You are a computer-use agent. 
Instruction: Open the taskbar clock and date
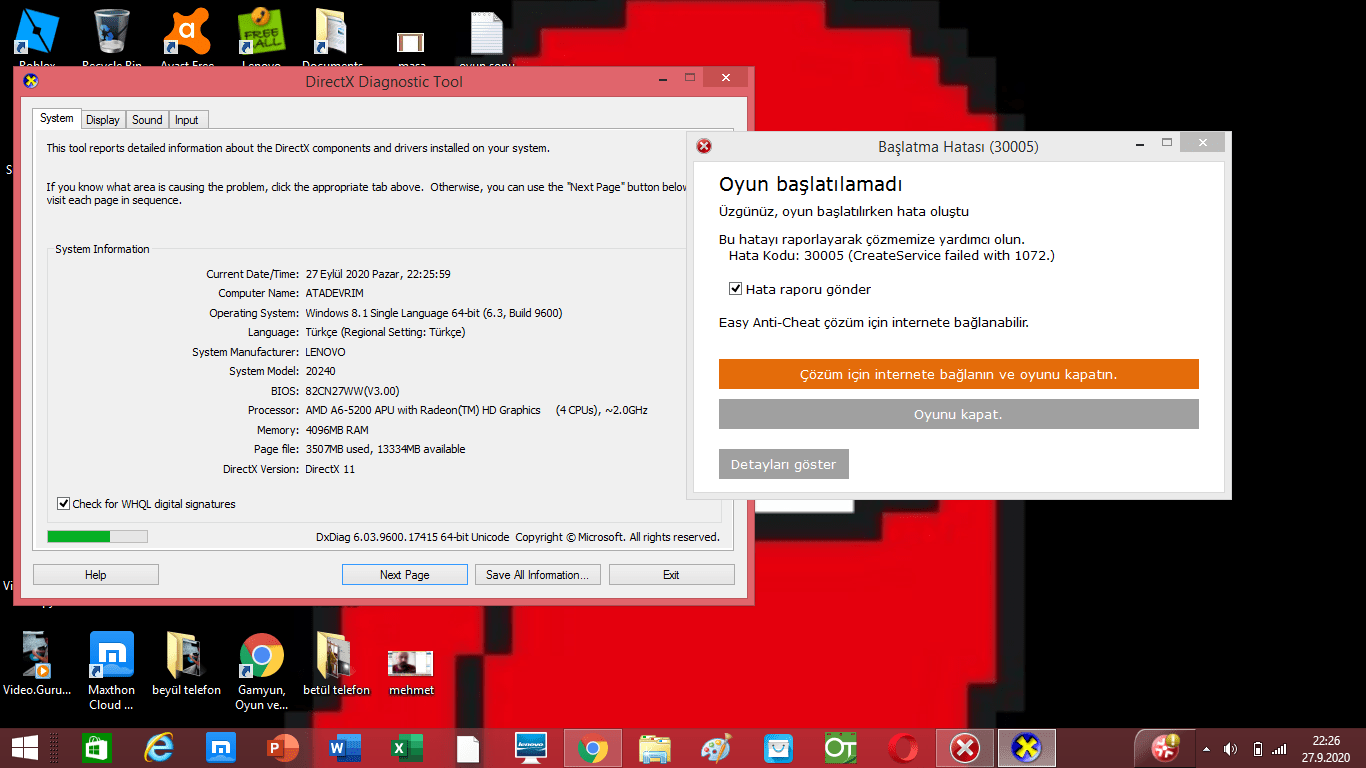(x=1327, y=748)
